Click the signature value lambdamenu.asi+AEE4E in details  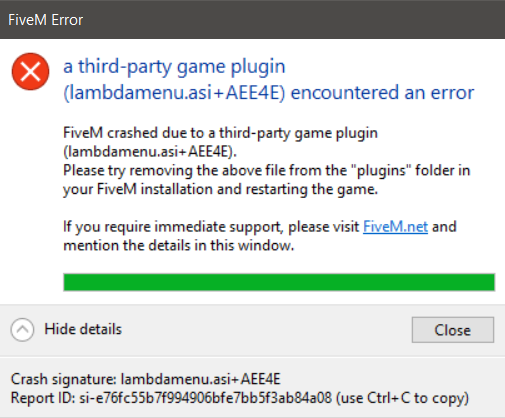(200, 379)
